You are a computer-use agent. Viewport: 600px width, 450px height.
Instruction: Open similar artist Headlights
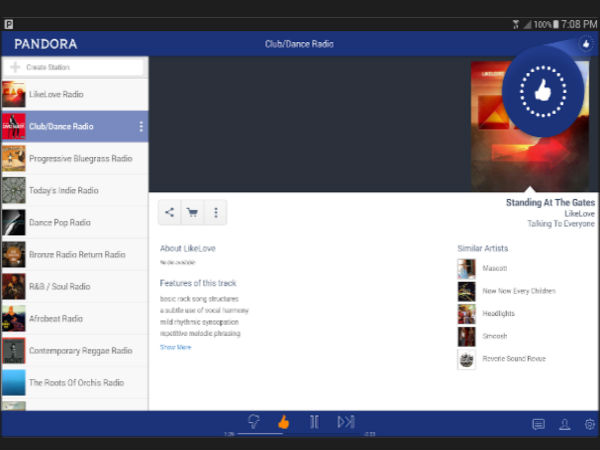pos(497,314)
